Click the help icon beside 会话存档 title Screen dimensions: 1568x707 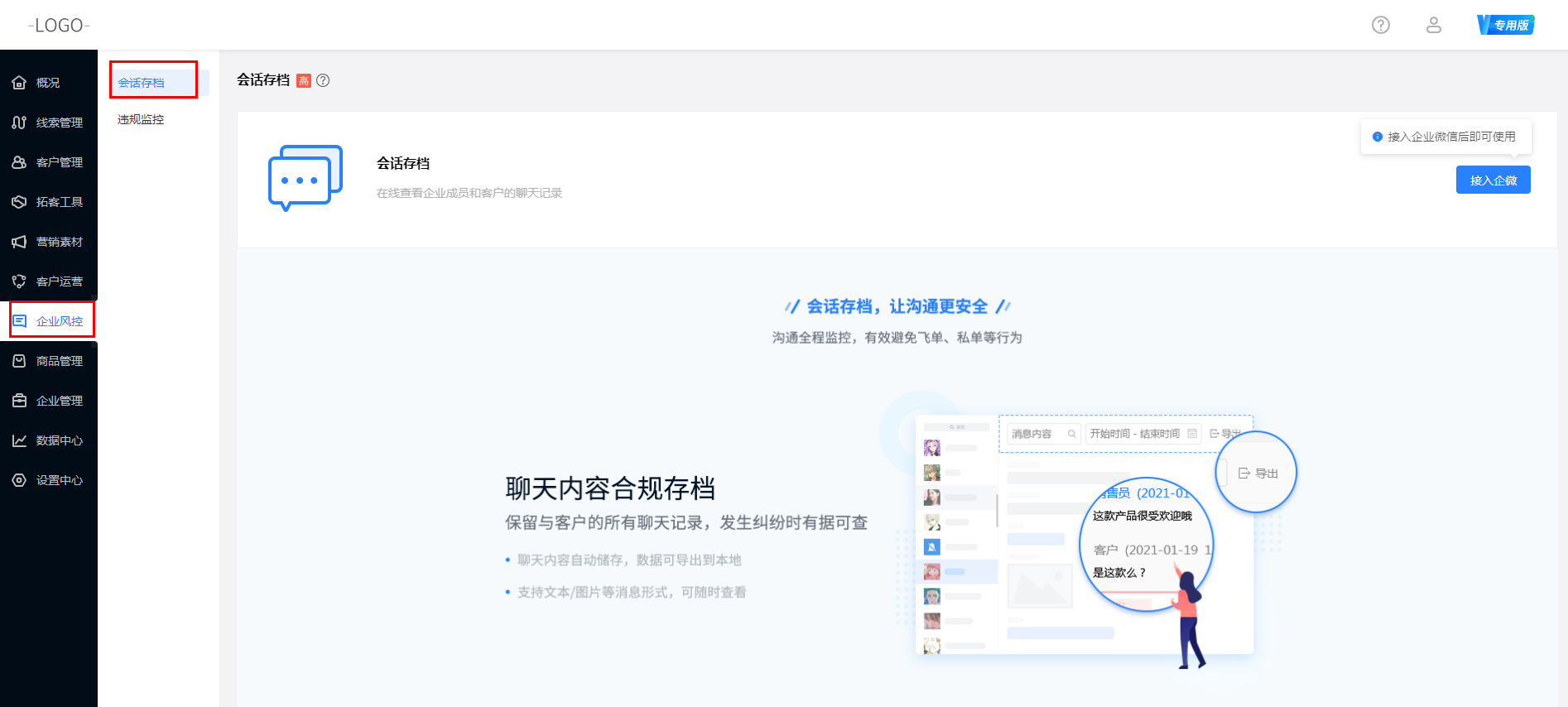pyautogui.click(x=323, y=80)
